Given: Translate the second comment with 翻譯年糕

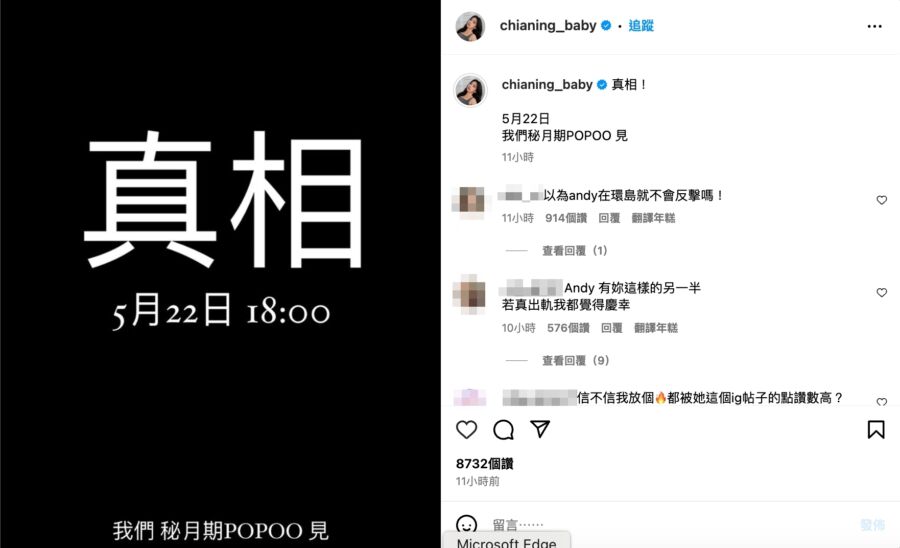Looking at the screenshot, I should click(x=655, y=328).
